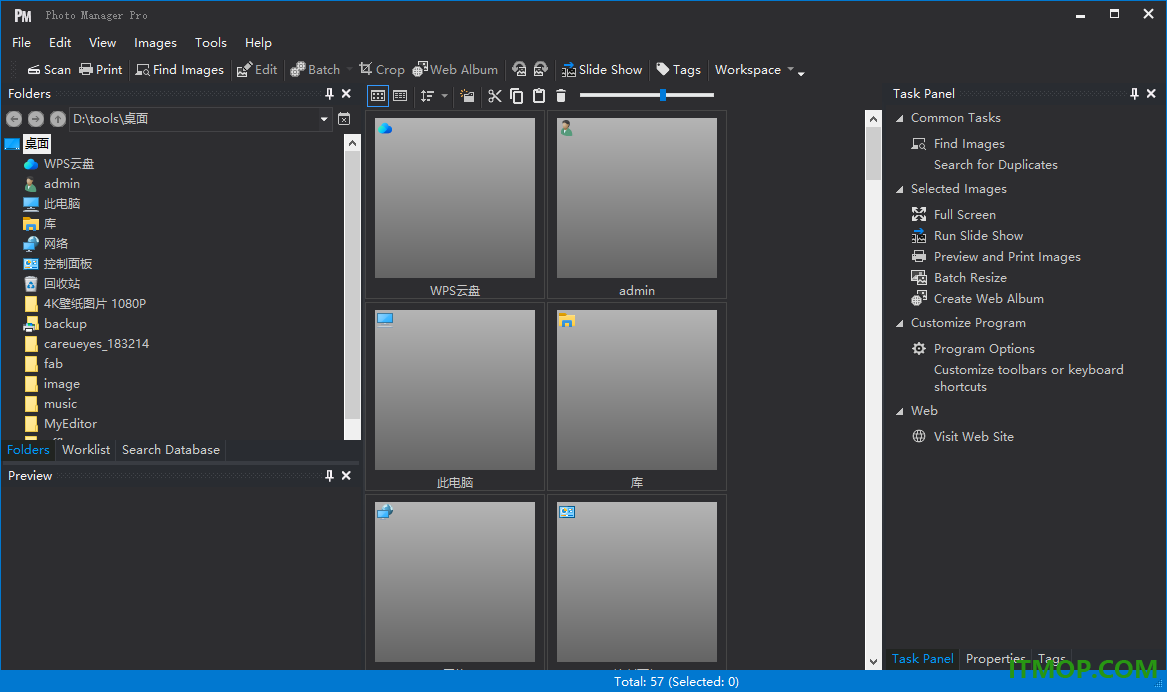Open the Workspace dropdown
This screenshot has width=1167, height=692.
point(754,69)
